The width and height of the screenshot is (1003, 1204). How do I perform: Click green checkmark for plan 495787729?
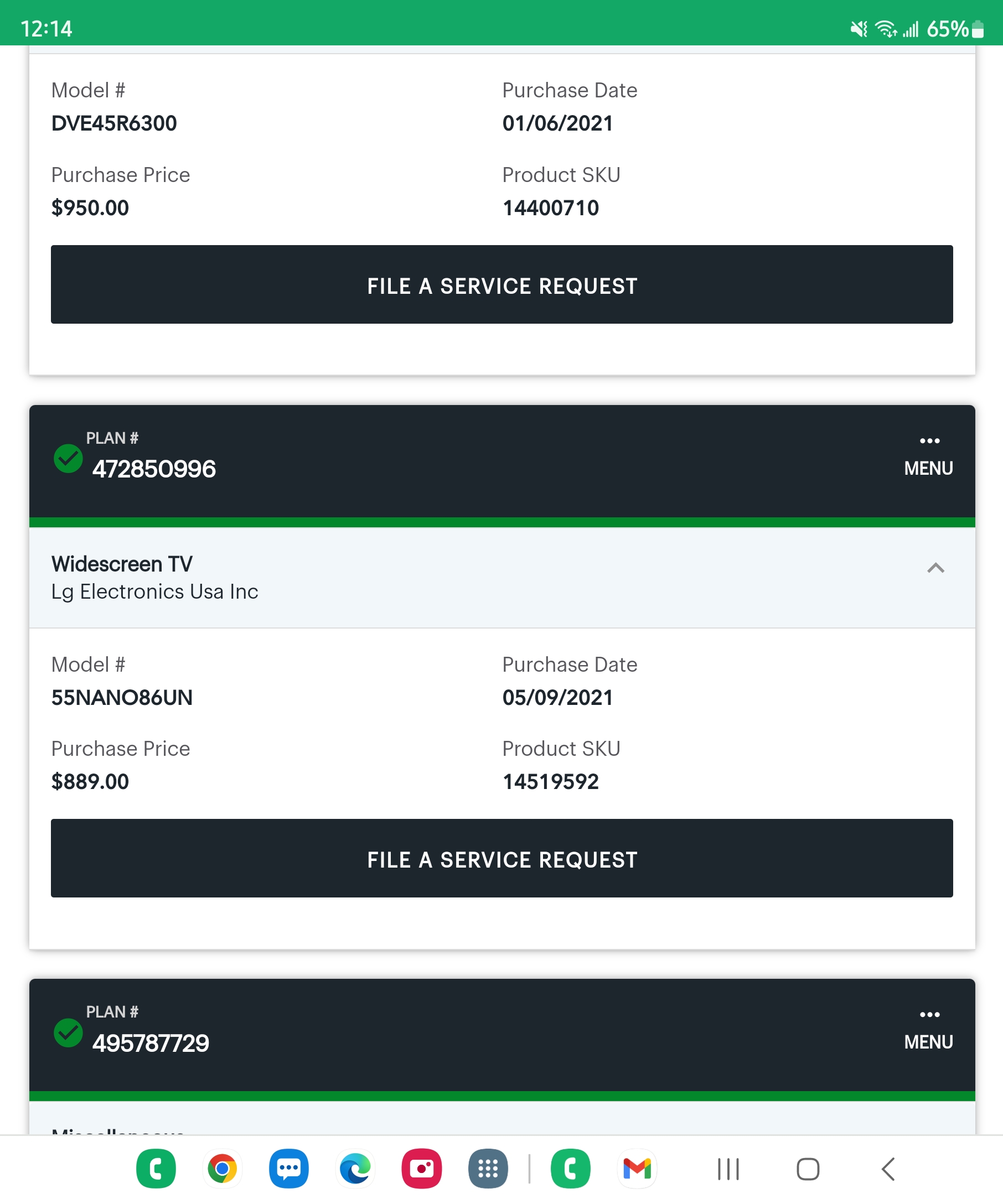coord(68,1032)
